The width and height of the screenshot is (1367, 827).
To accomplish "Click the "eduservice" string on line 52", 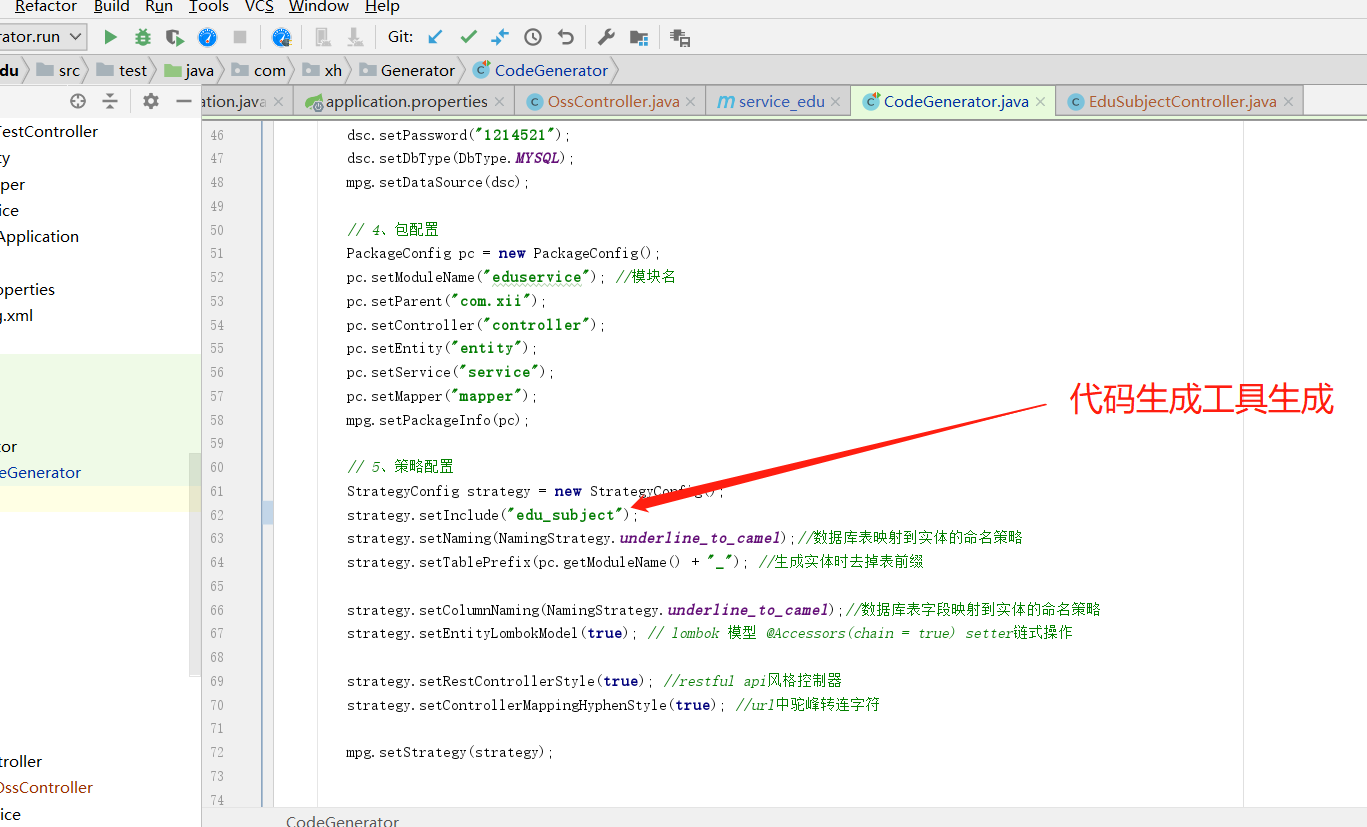I will point(539,277).
